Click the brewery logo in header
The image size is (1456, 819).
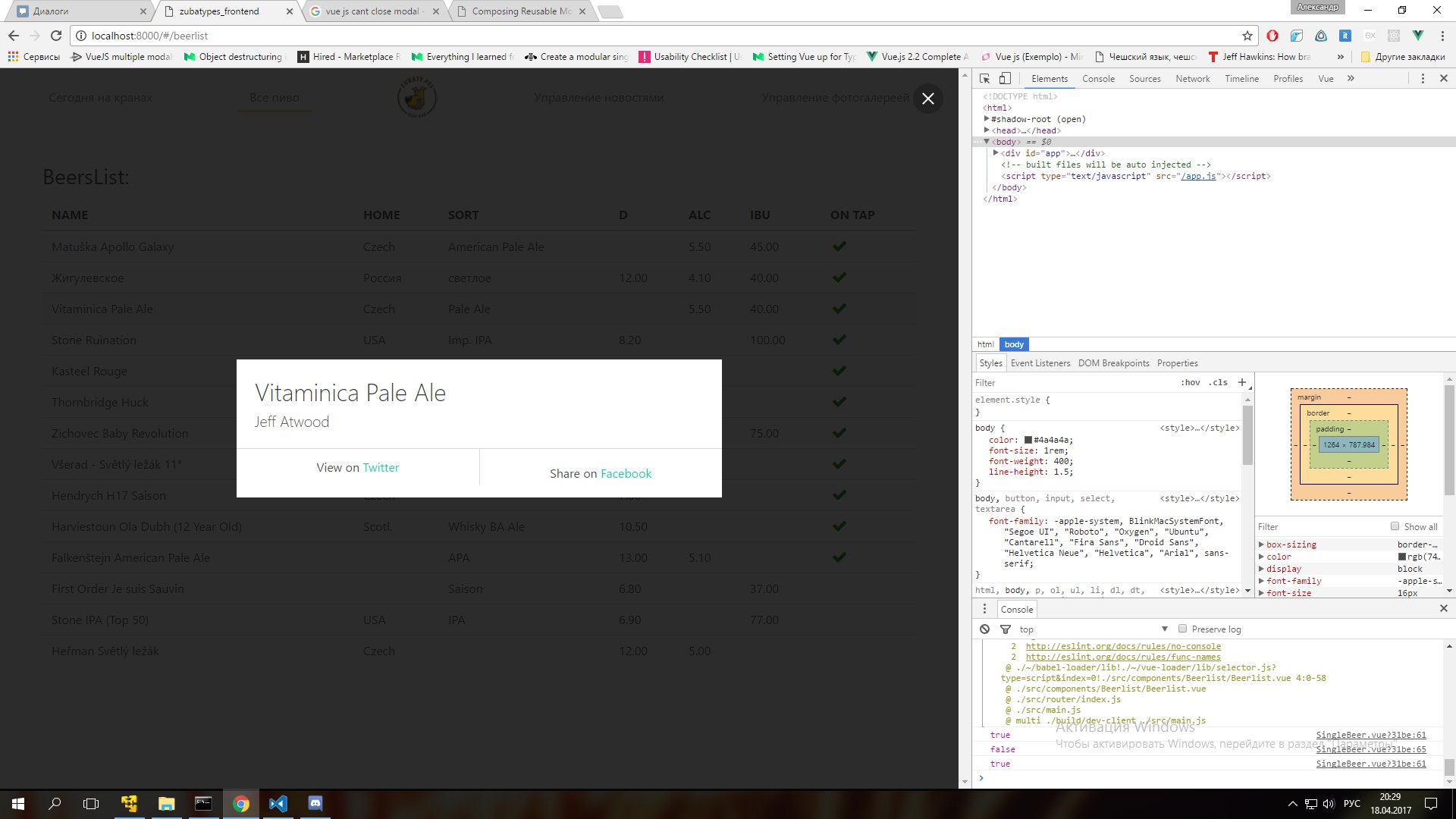coord(416,97)
